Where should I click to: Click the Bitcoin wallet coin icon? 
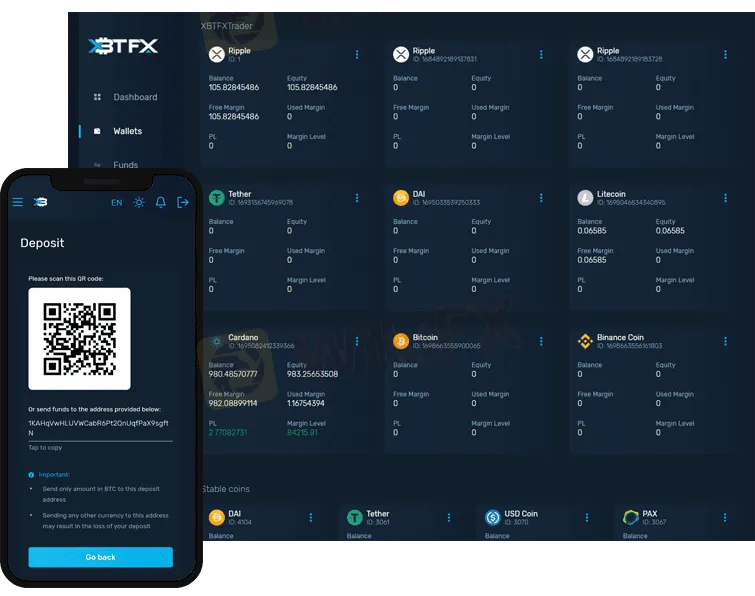401,341
